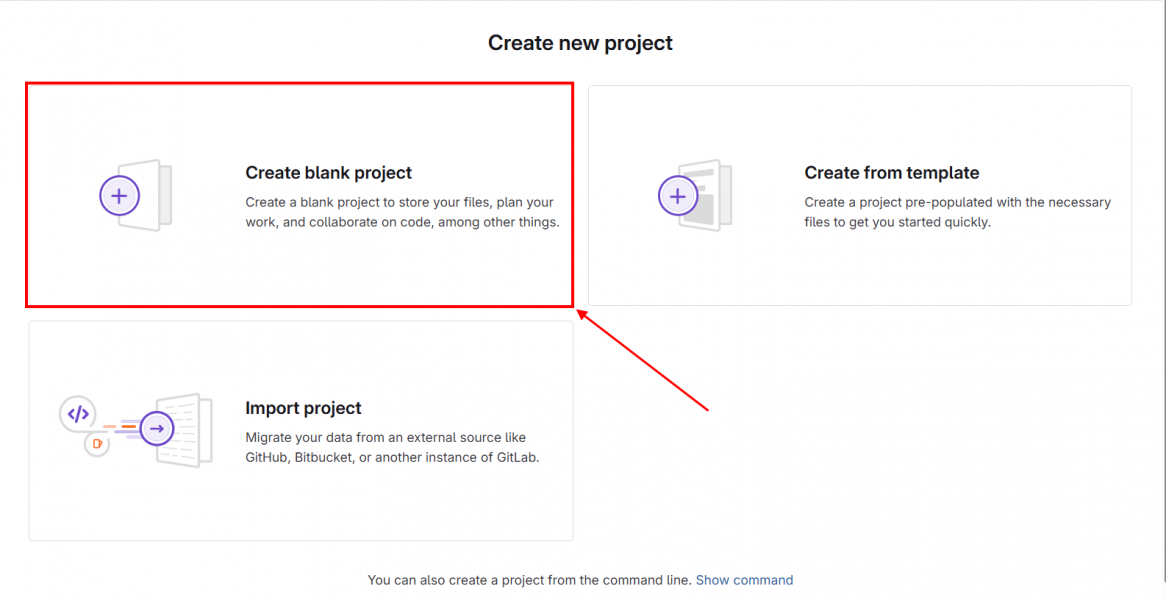Click the lined document illustration in the Import project card
The image size is (1166, 600).
(x=186, y=430)
